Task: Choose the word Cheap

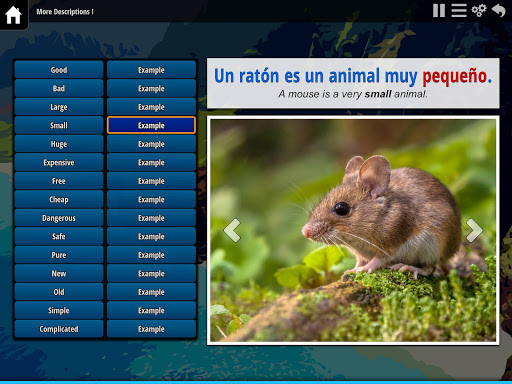Action: pos(59,199)
